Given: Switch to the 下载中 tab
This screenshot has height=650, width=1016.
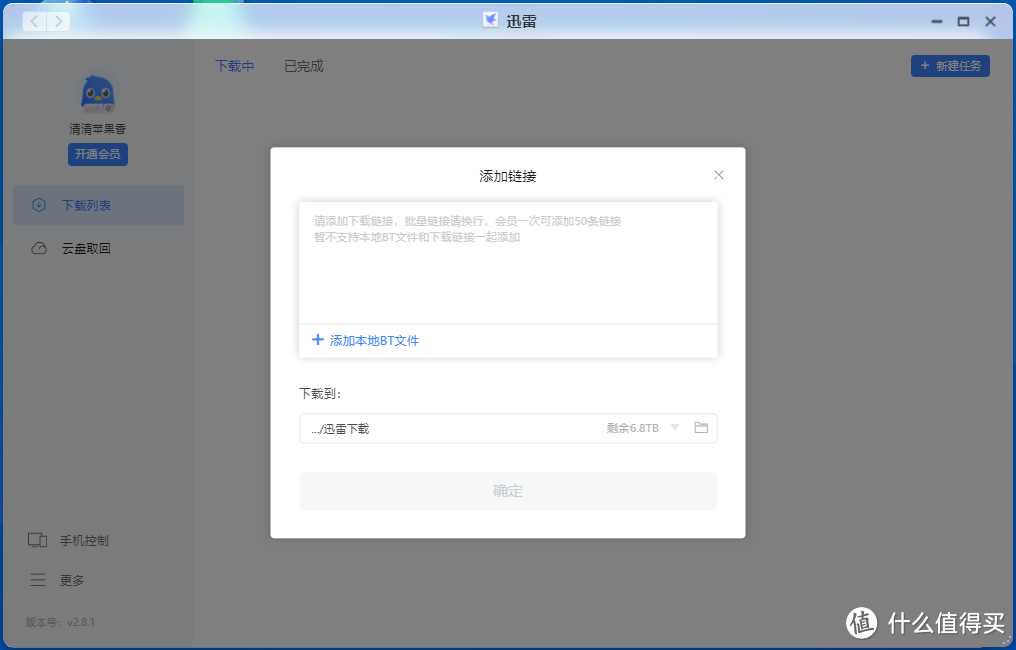Looking at the screenshot, I should (x=234, y=66).
